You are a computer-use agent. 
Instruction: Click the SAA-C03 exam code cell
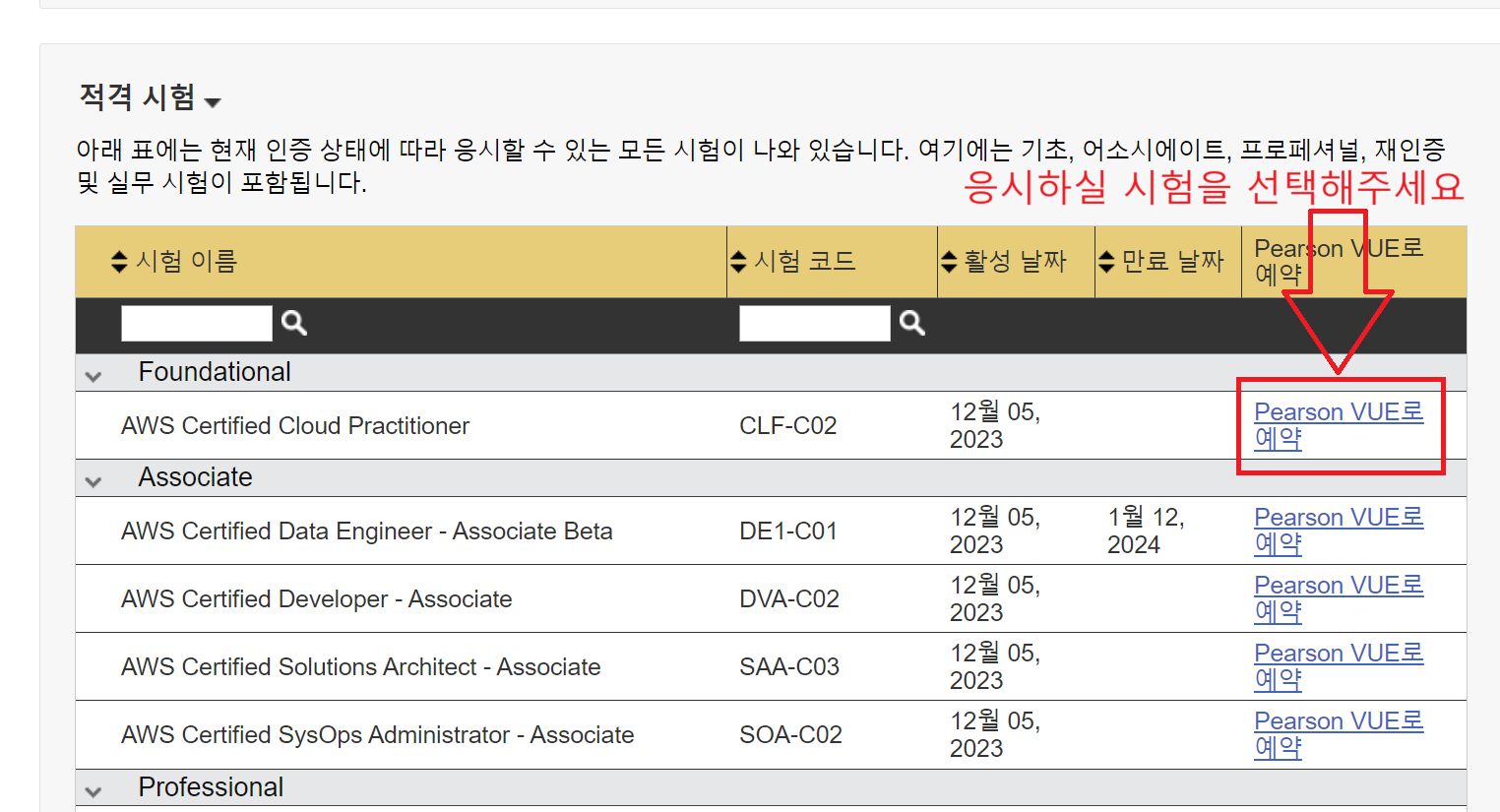tap(789, 666)
